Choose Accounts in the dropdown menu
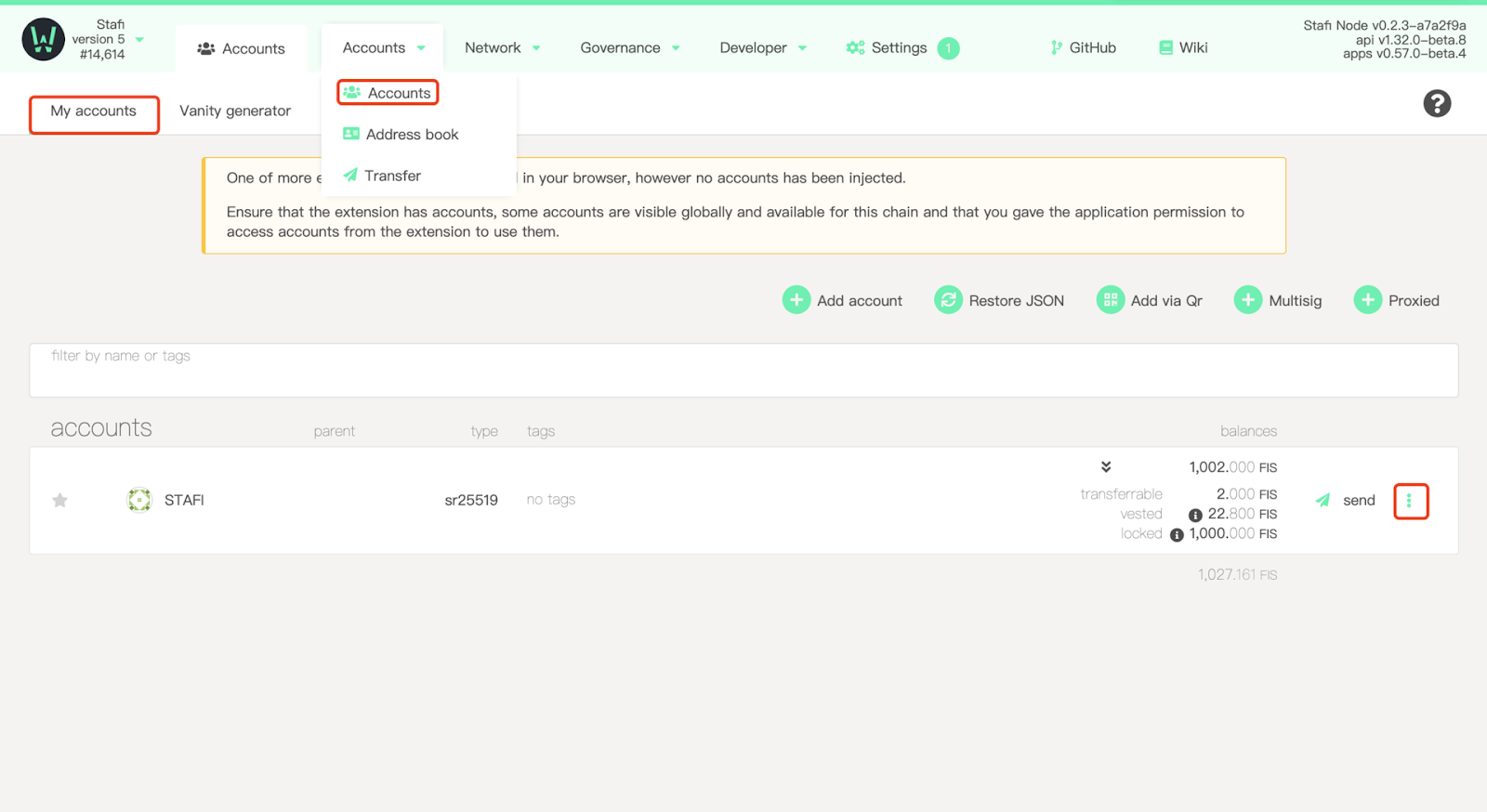1487x812 pixels. (x=388, y=93)
